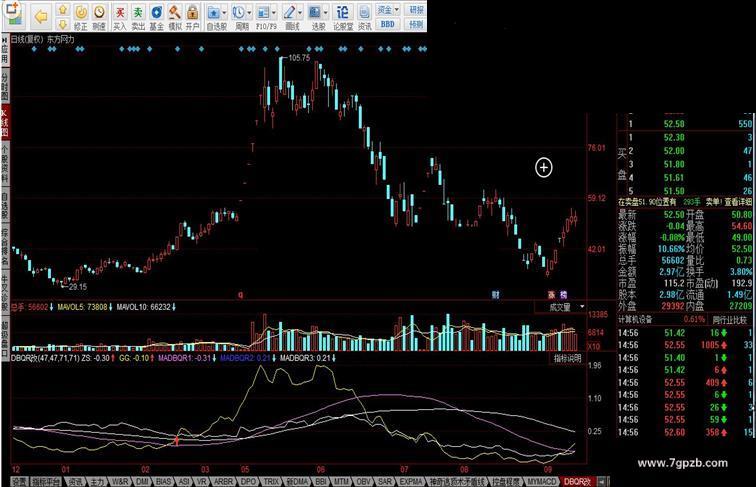Expand the 画线 dropdown arrow
The width and height of the screenshot is (756, 487).
300,13
